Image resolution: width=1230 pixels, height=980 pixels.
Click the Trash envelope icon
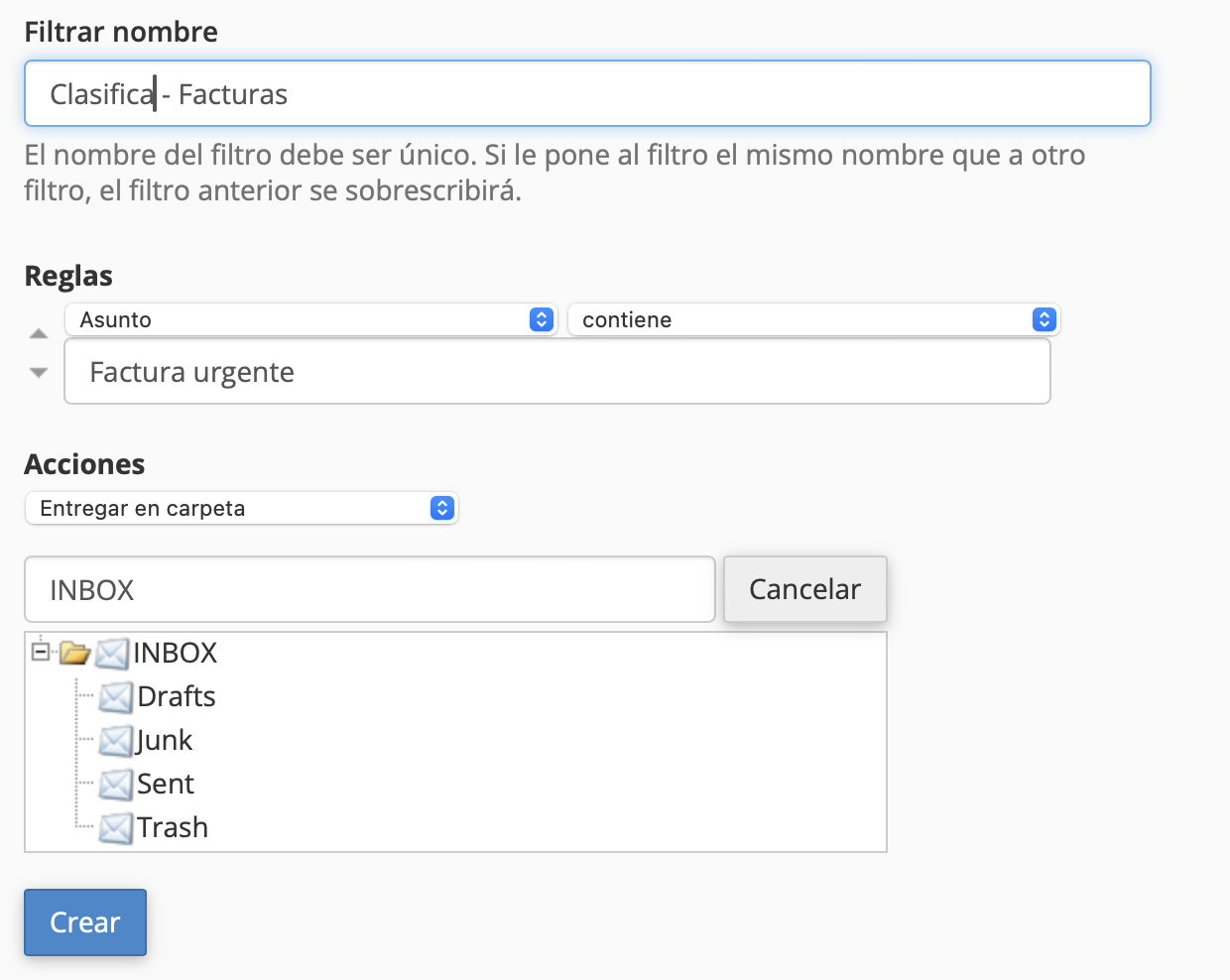coord(116,828)
